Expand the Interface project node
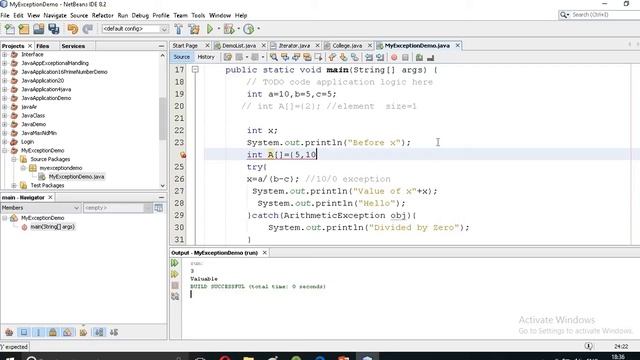 (x=4, y=54)
